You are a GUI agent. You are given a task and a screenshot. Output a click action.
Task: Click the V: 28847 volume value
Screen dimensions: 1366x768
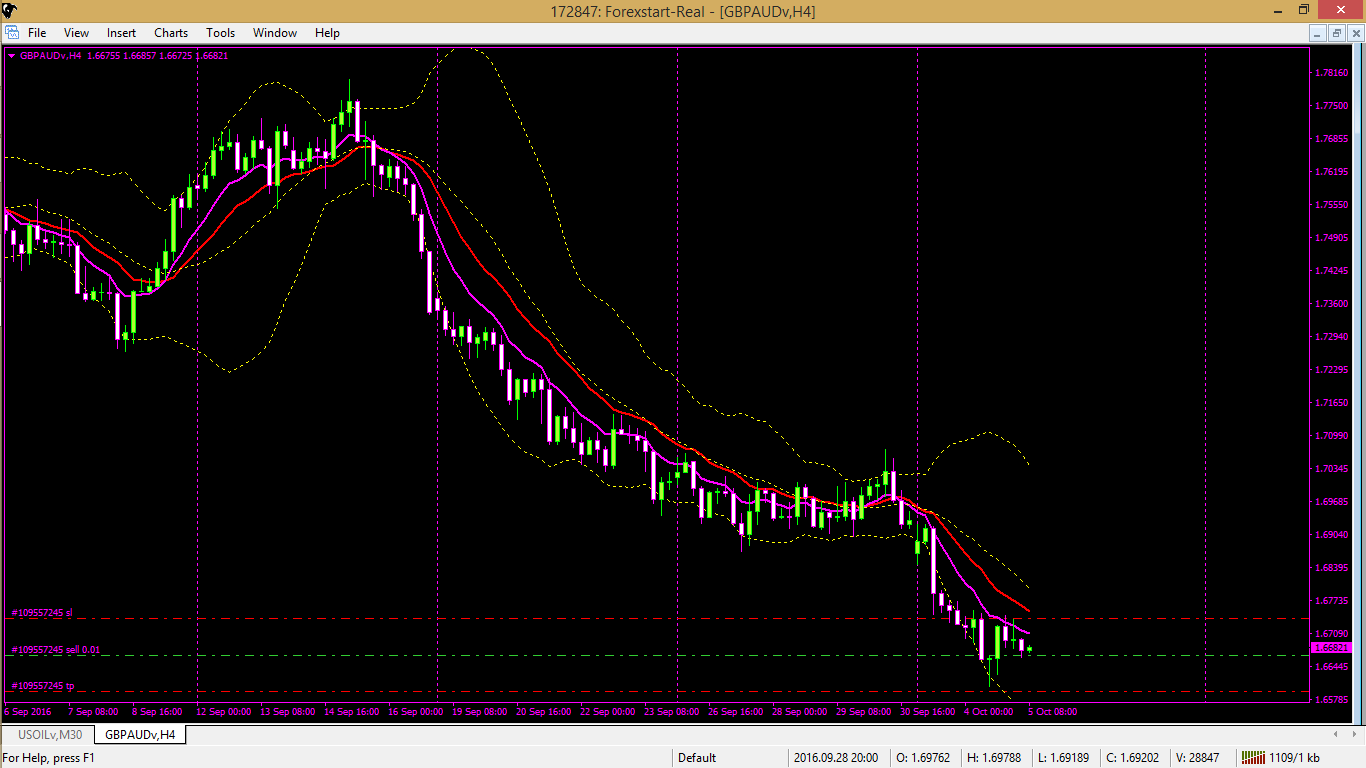click(x=1197, y=758)
